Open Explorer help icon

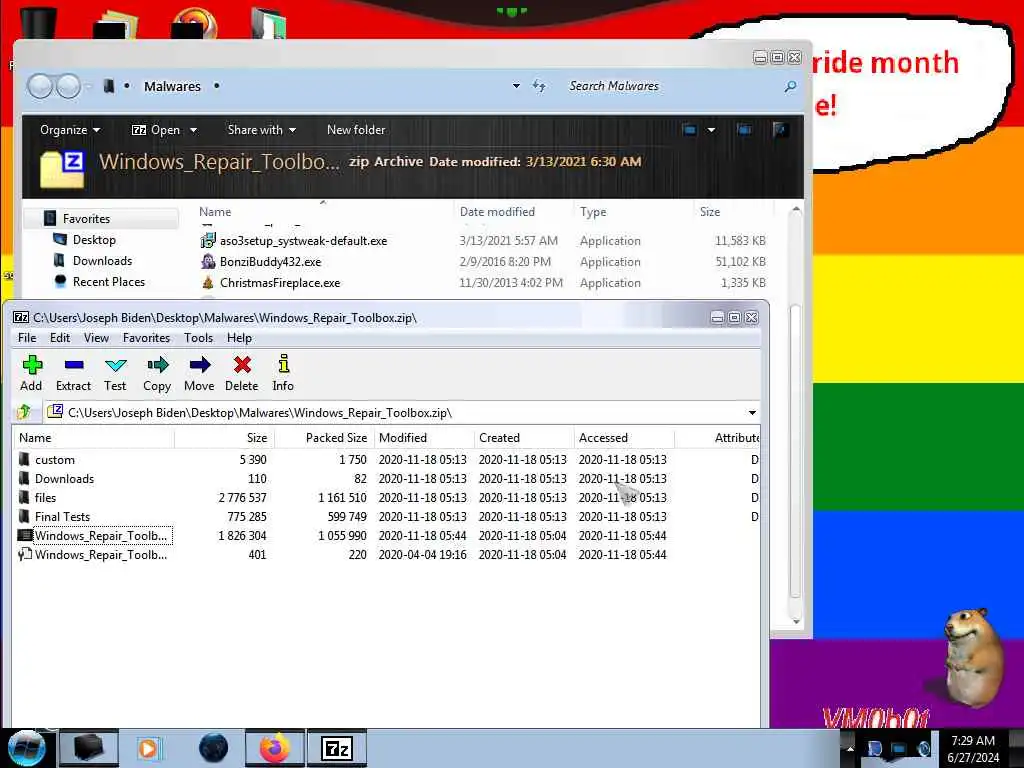pyautogui.click(x=779, y=129)
